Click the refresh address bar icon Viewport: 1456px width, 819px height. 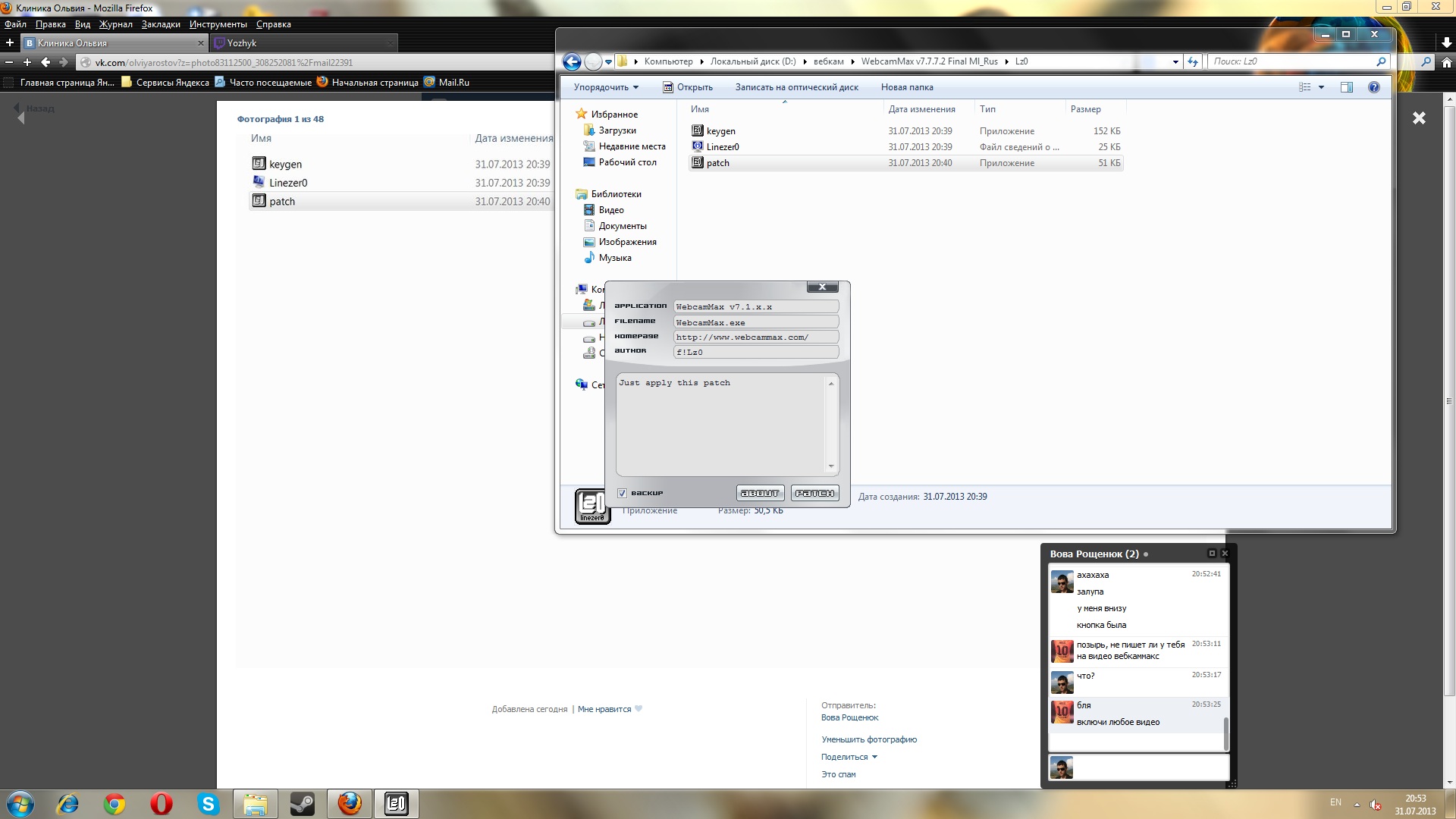pyautogui.click(x=1193, y=61)
